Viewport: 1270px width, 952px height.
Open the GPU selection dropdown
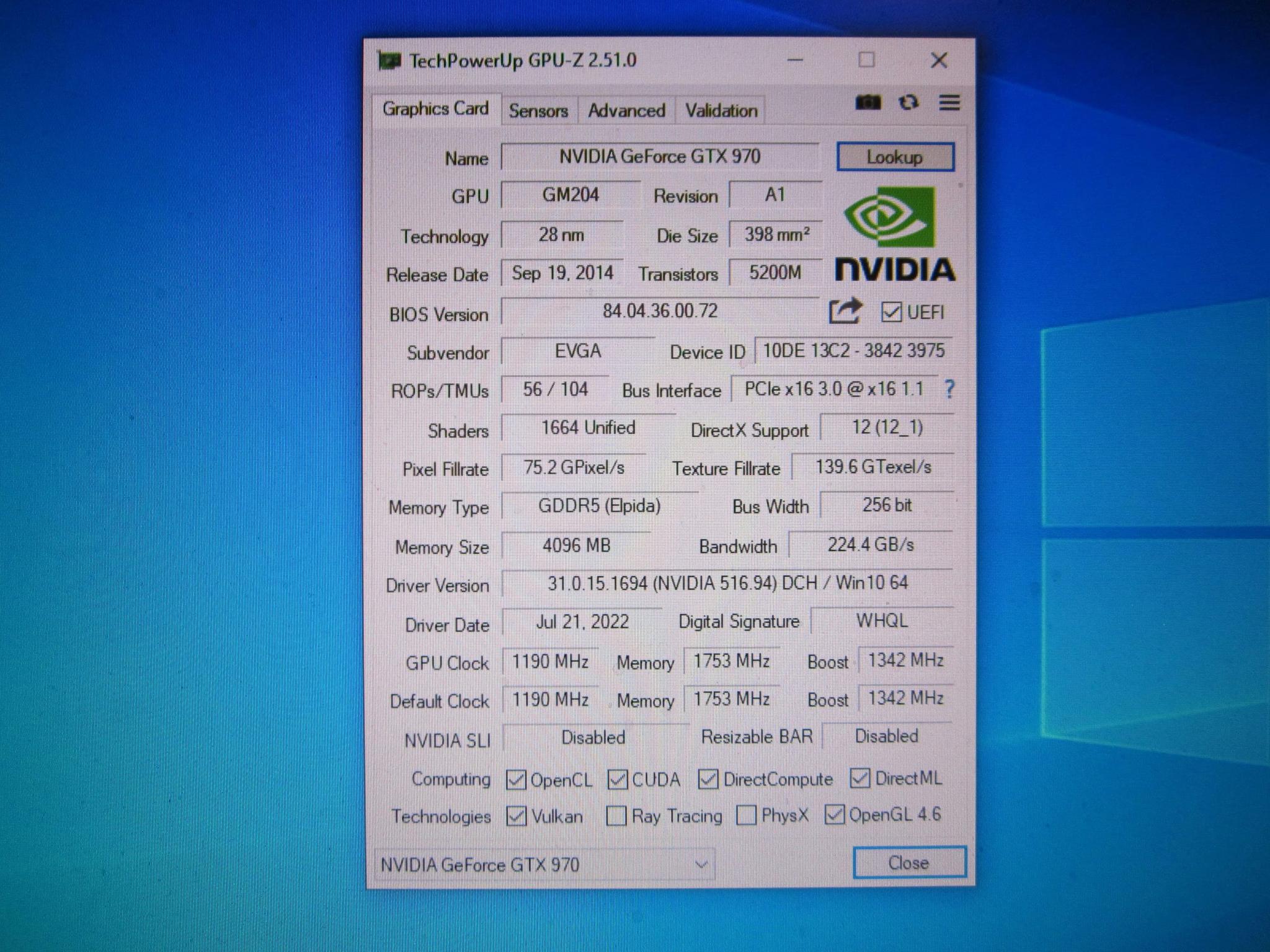coord(545,864)
